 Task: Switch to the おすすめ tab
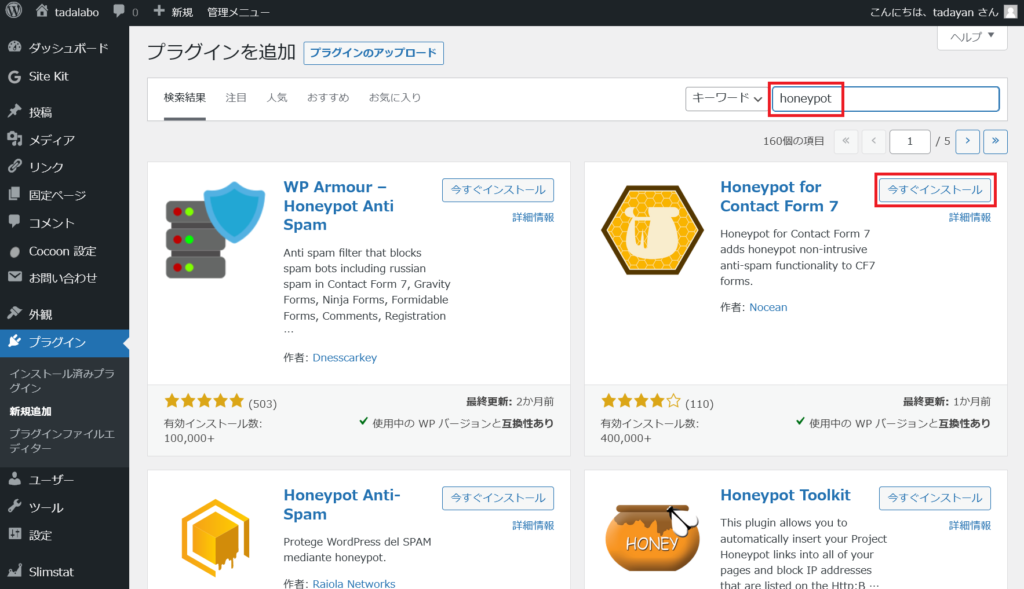(x=328, y=98)
